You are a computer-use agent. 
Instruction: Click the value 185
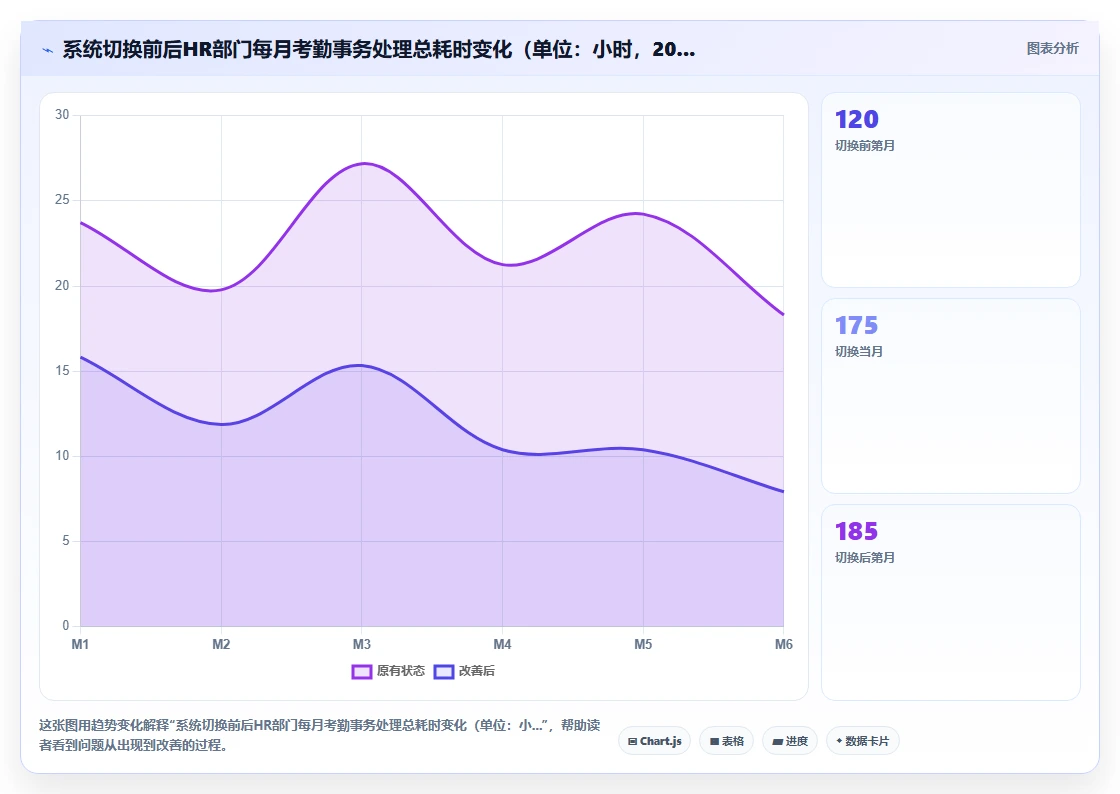(x=856, y=531)
